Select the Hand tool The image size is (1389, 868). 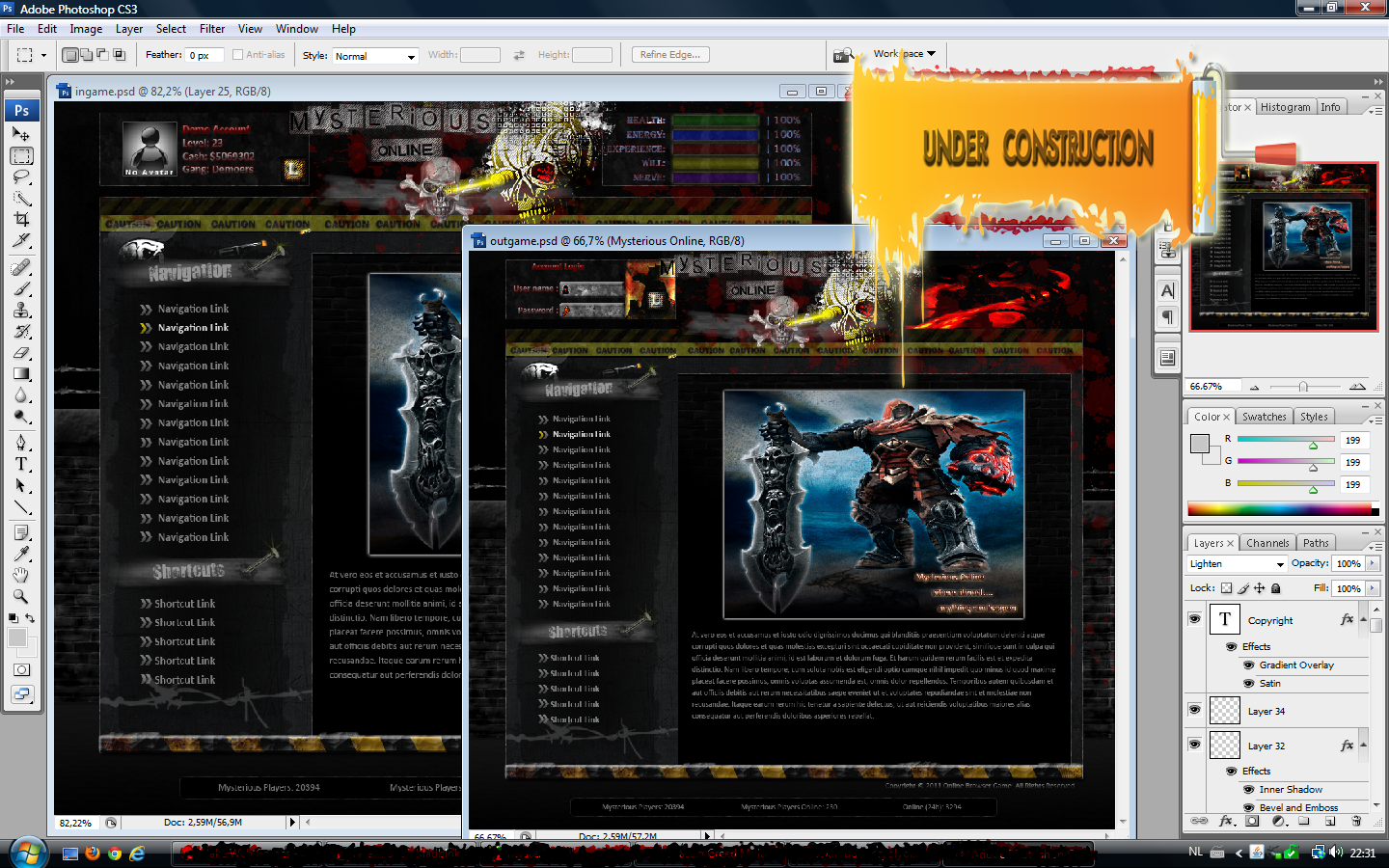click(21, 575)
